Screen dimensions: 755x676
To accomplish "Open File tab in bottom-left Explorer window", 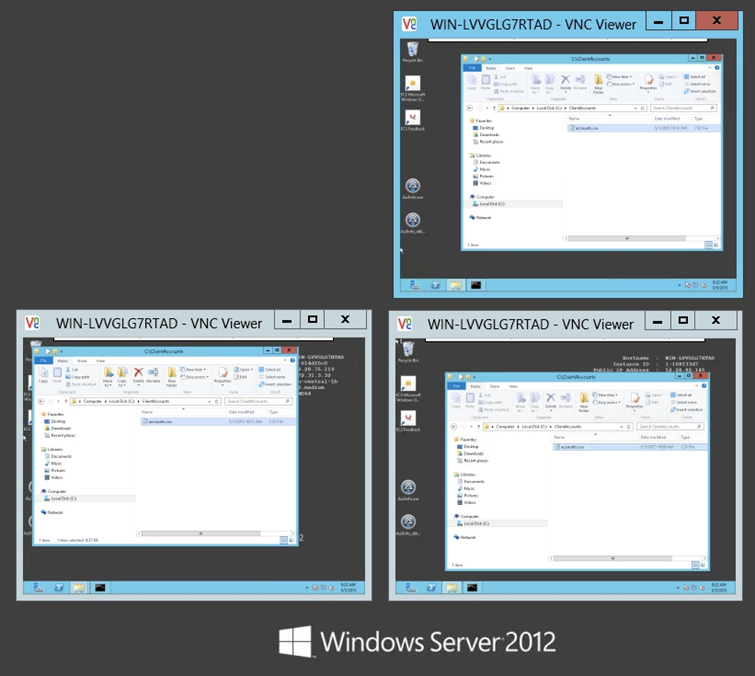I will click(43, 360).
